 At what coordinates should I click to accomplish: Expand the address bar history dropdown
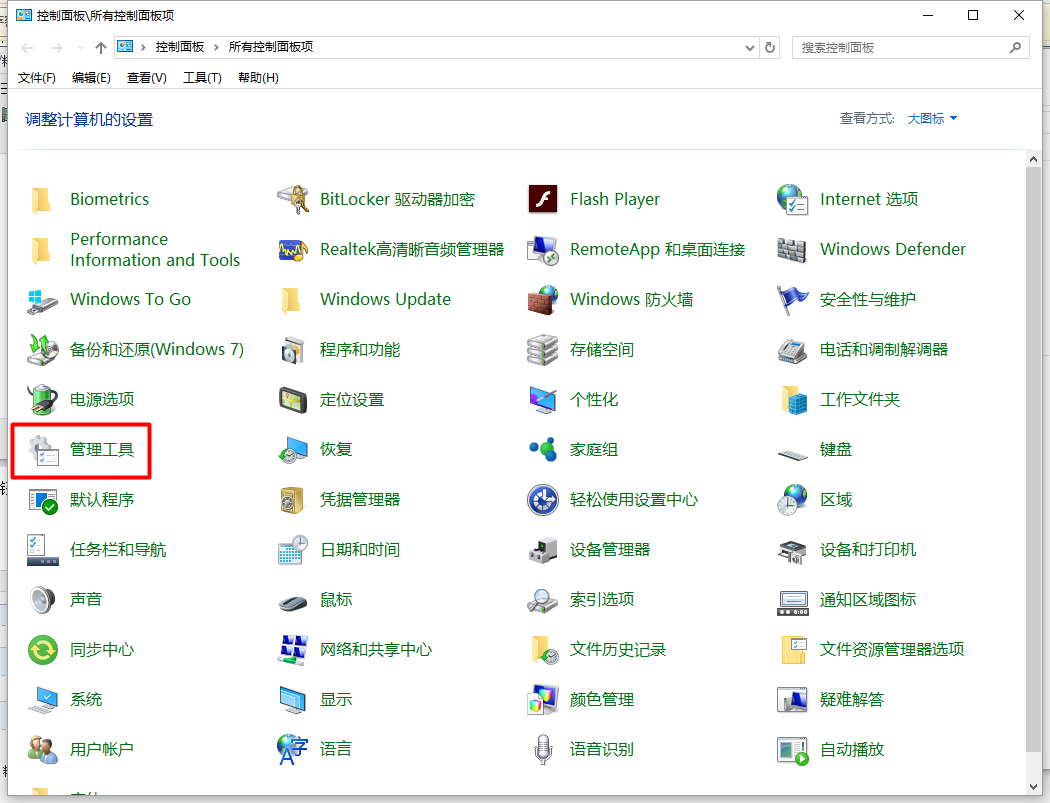point(749,46)
